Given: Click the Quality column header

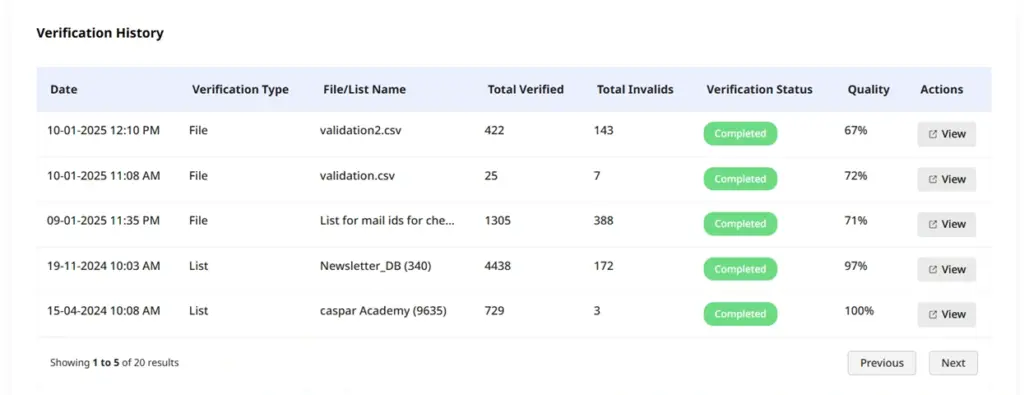Looking at the screenshot, I should [869, 89].
